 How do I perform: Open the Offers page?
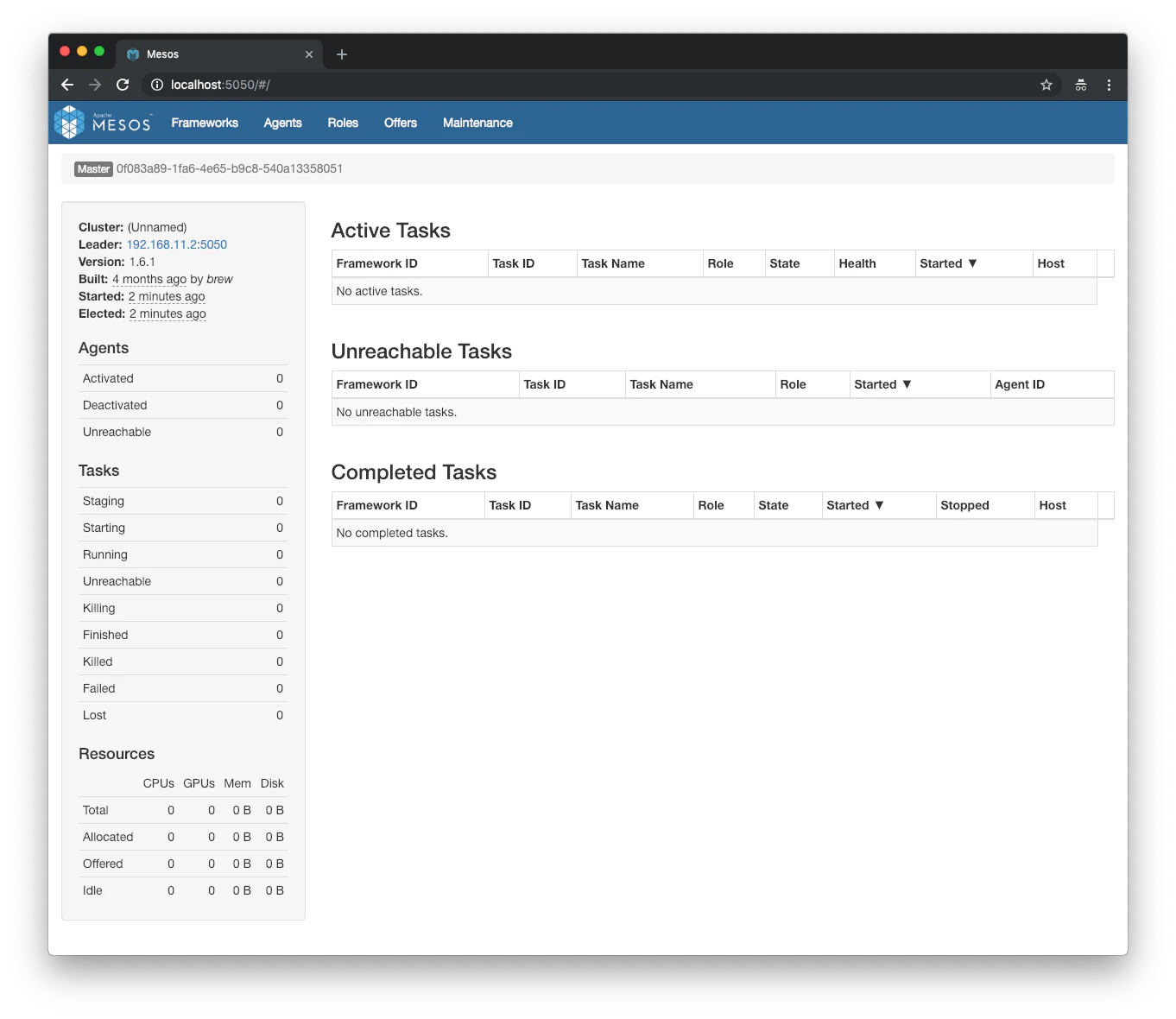(x=401, y=123)
